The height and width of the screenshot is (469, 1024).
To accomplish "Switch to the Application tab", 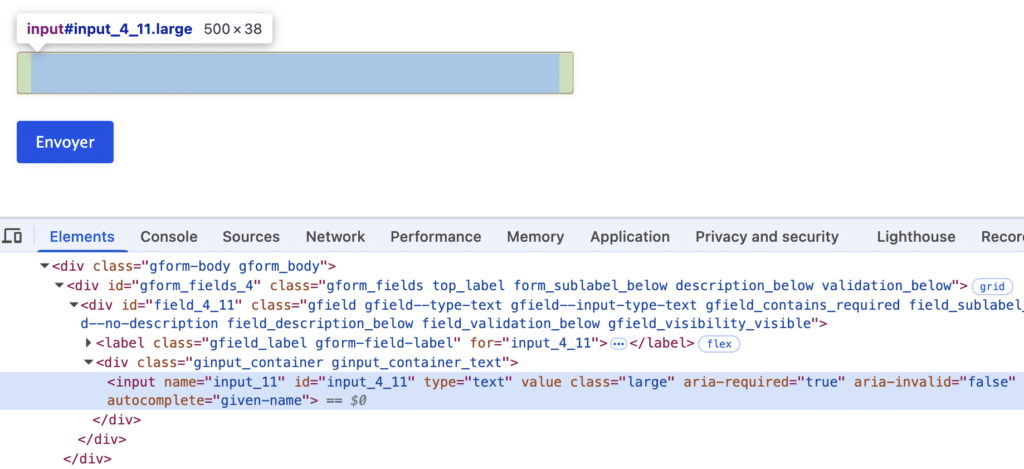I will tap(630, 237).
